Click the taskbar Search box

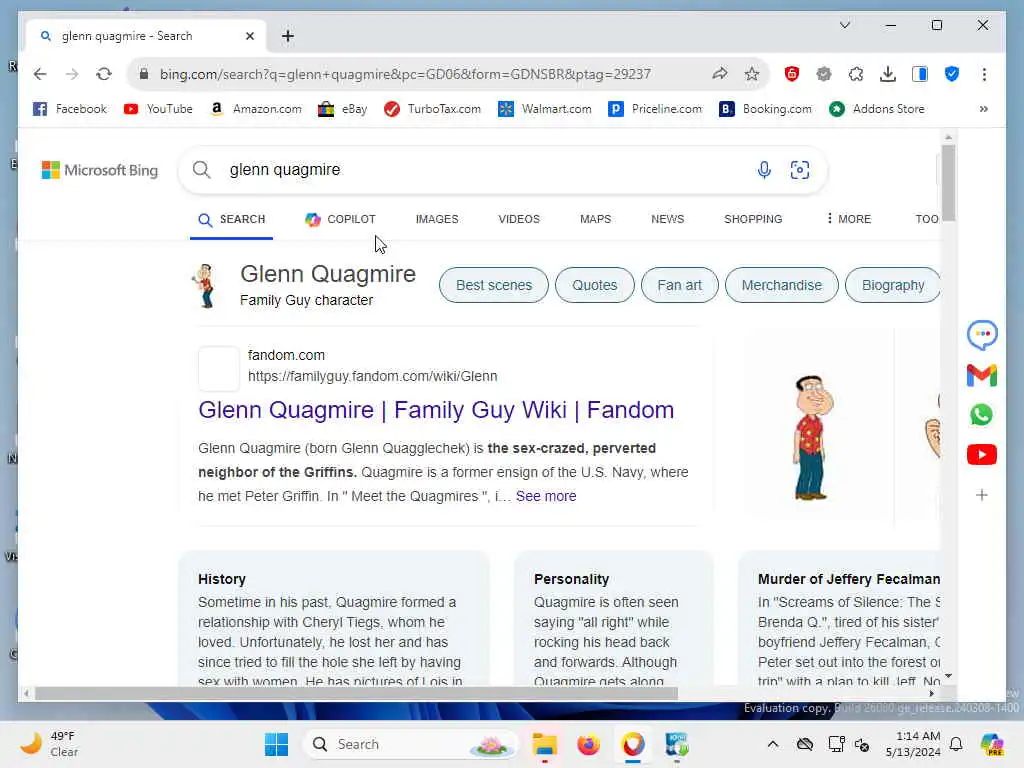(x=410, y=744)
